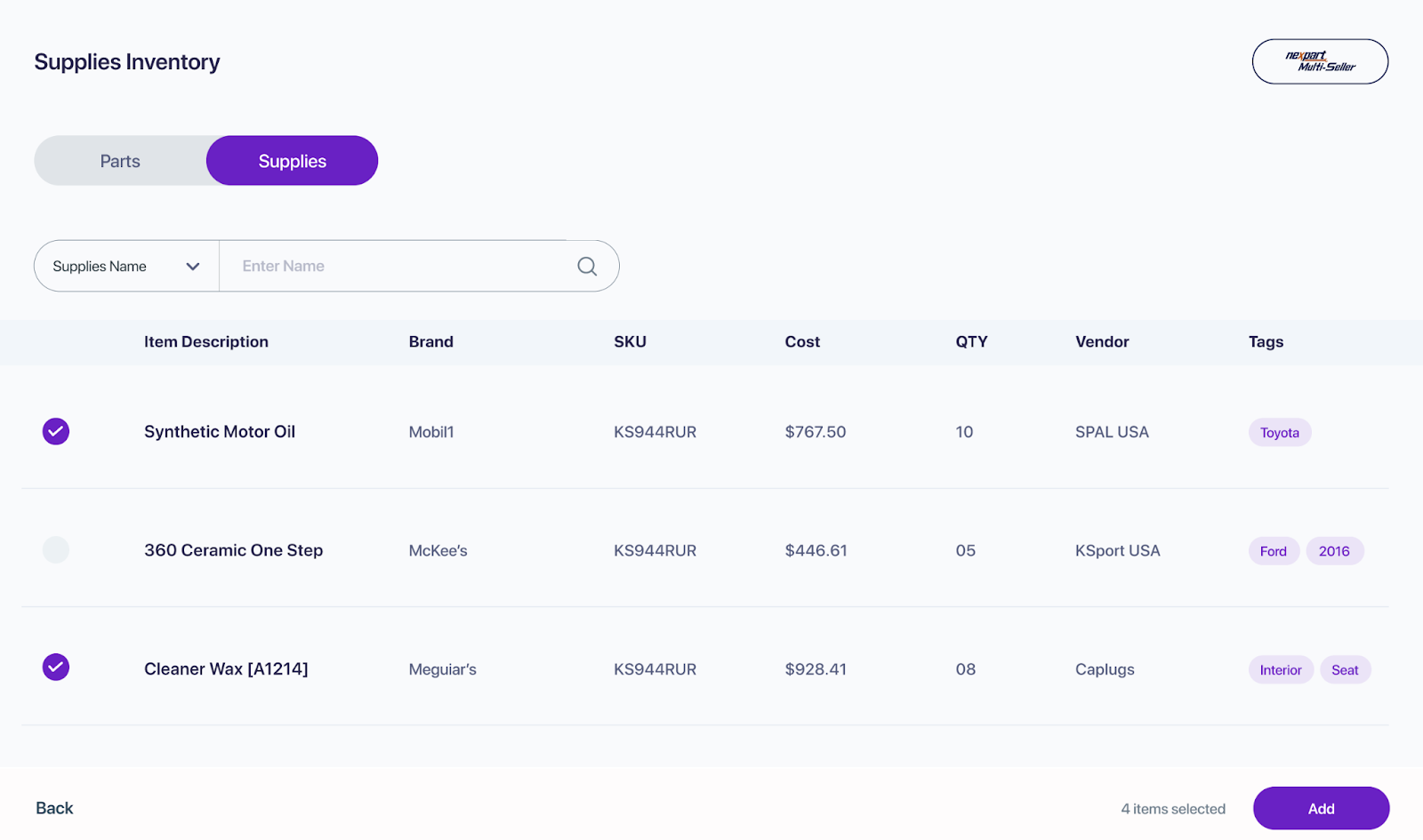Viewport: 1423px width, 840px height.
Task: Click the Brand column header
Action: 431,341
